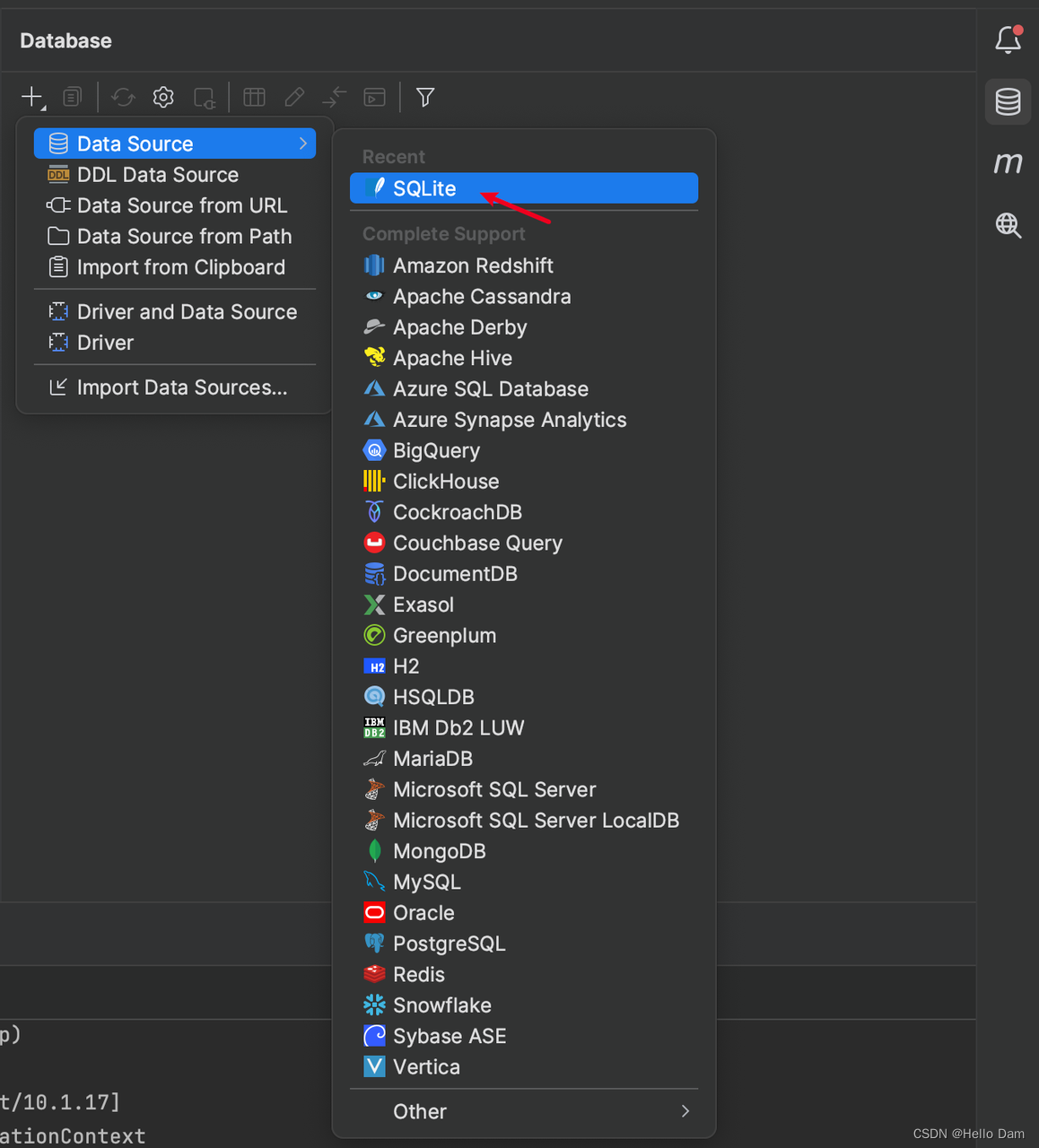The width and height of the screenshot is (1039, 1148).
Task: Choose DDL Data Source from the menu
Action: (158, 174)
